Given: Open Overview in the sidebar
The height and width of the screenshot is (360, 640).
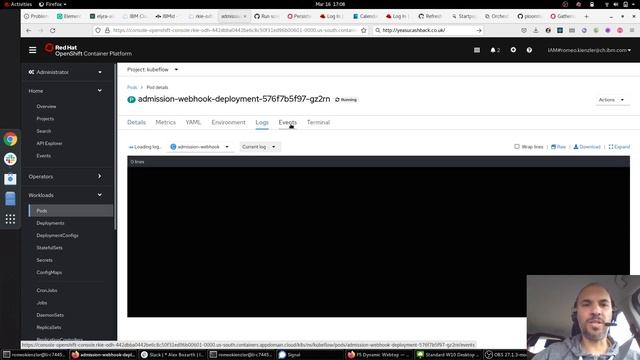Looking at the screenshot, I should [x=46, y=107].
